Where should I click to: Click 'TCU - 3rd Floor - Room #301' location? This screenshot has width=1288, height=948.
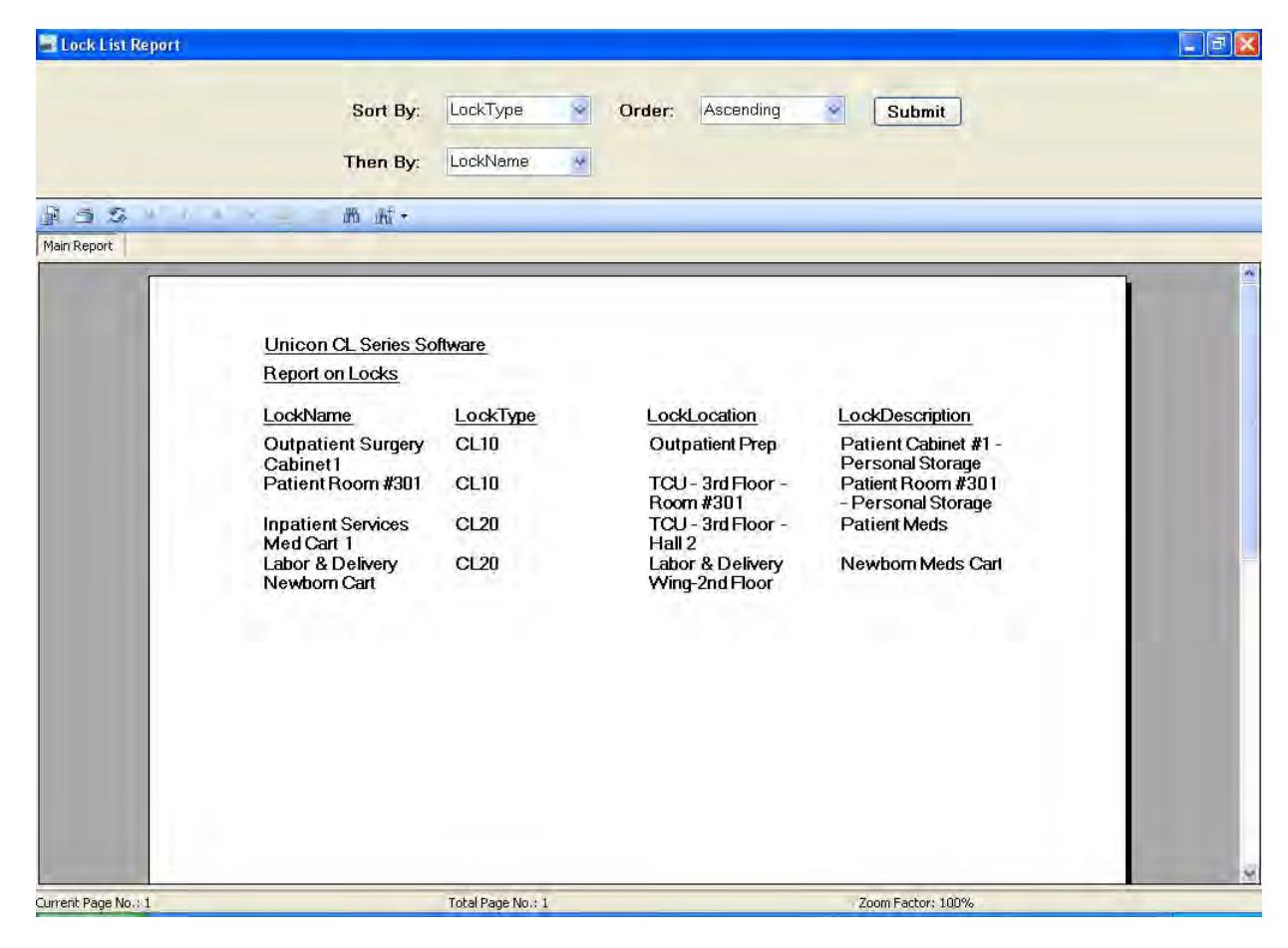pyautogui.click(x=718, y=493)
